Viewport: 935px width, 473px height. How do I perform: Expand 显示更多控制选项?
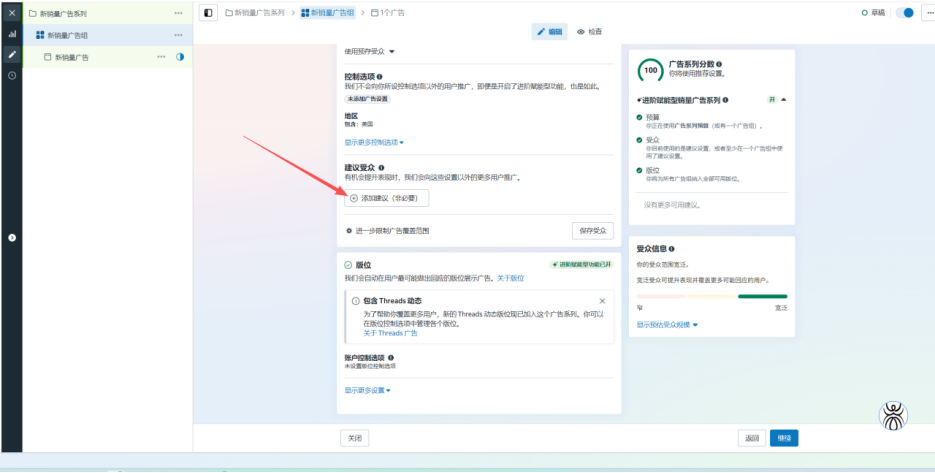[374, 142]
